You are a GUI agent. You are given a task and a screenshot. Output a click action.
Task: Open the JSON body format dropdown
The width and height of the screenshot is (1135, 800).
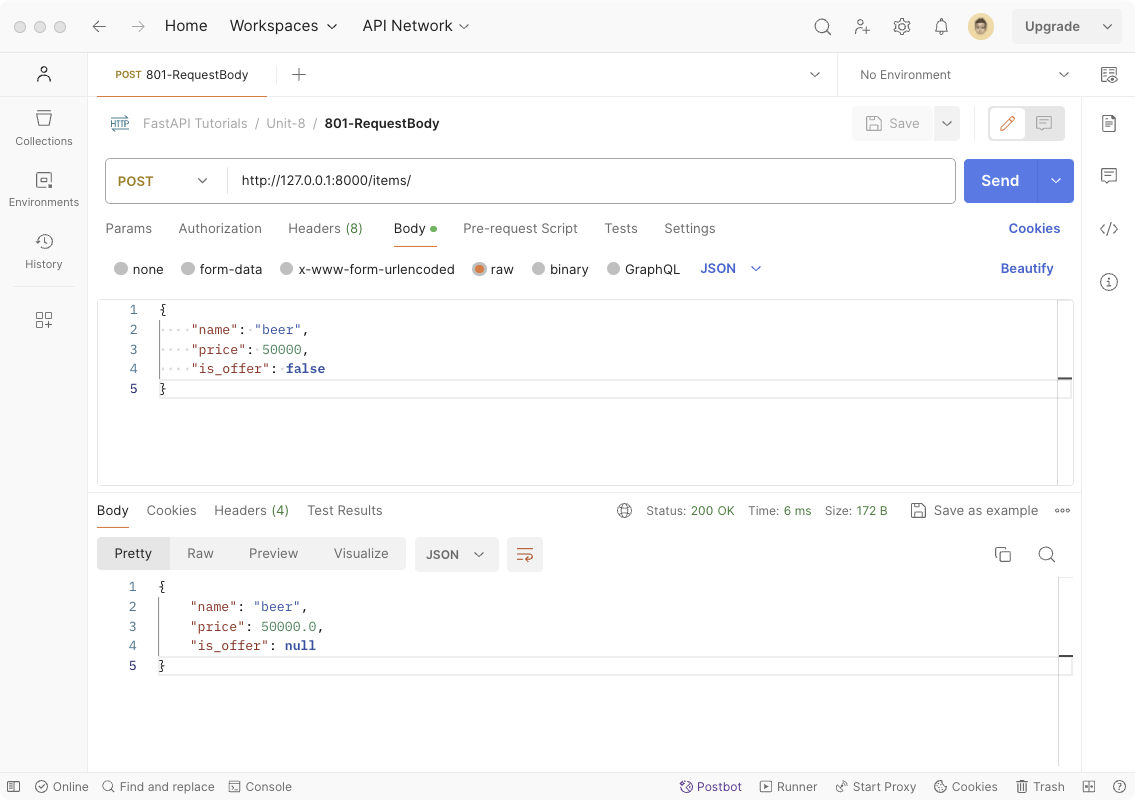pyautogui.click(x=731, y=268)
